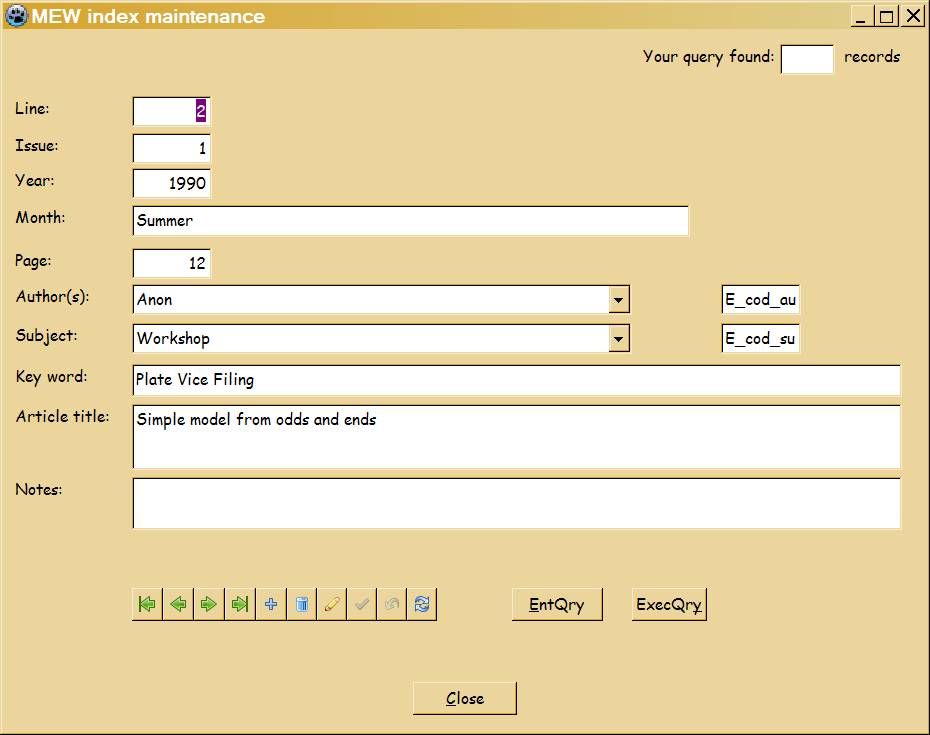
Task: Open the Author(s) dropdown arrow
Action: [x=618, y=300]
